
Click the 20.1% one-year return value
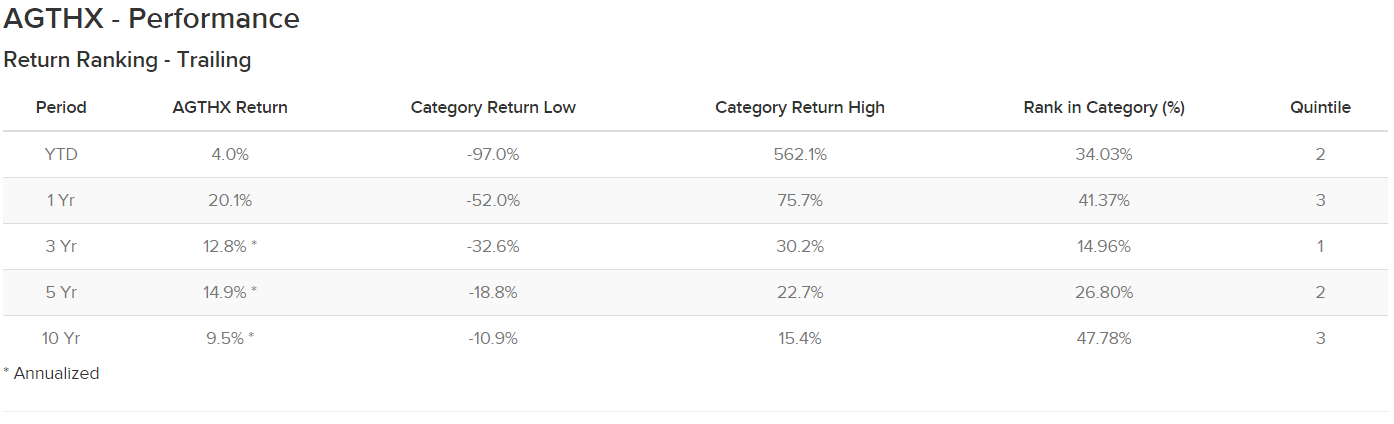tap(230, 200)
